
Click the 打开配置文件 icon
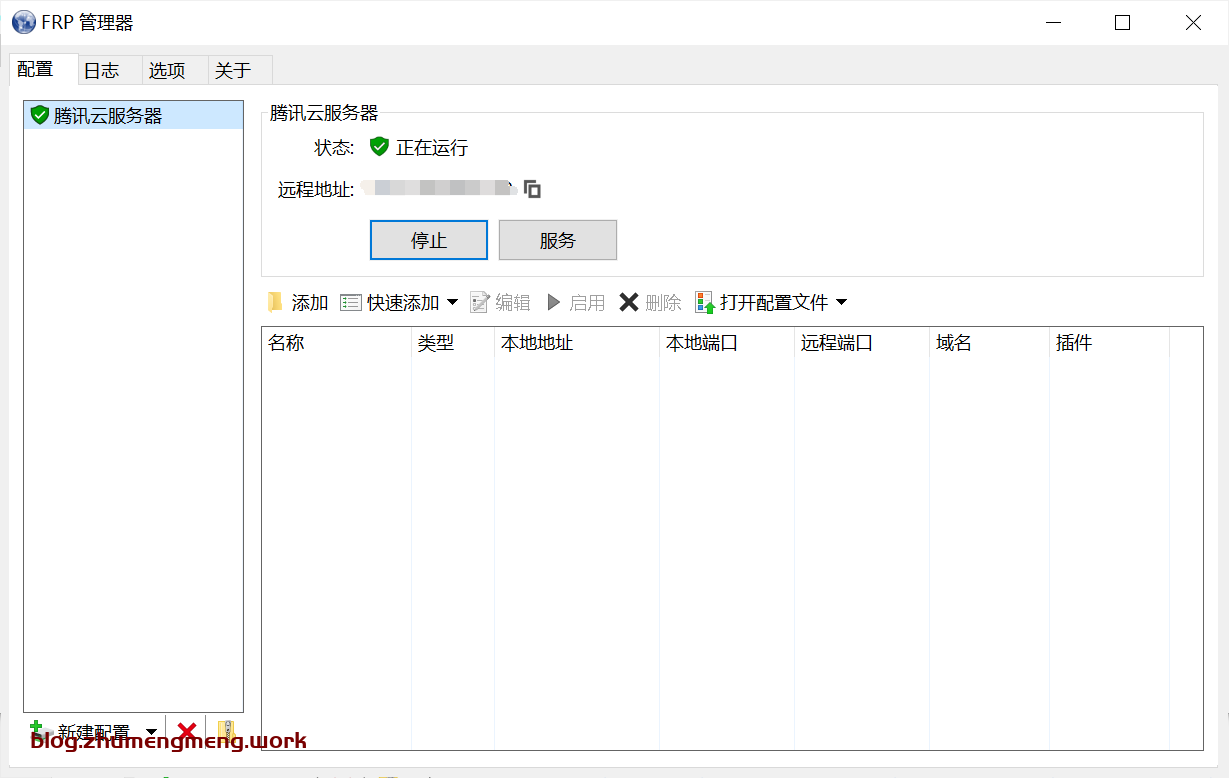pyautogui.click(x=705, y=302)
